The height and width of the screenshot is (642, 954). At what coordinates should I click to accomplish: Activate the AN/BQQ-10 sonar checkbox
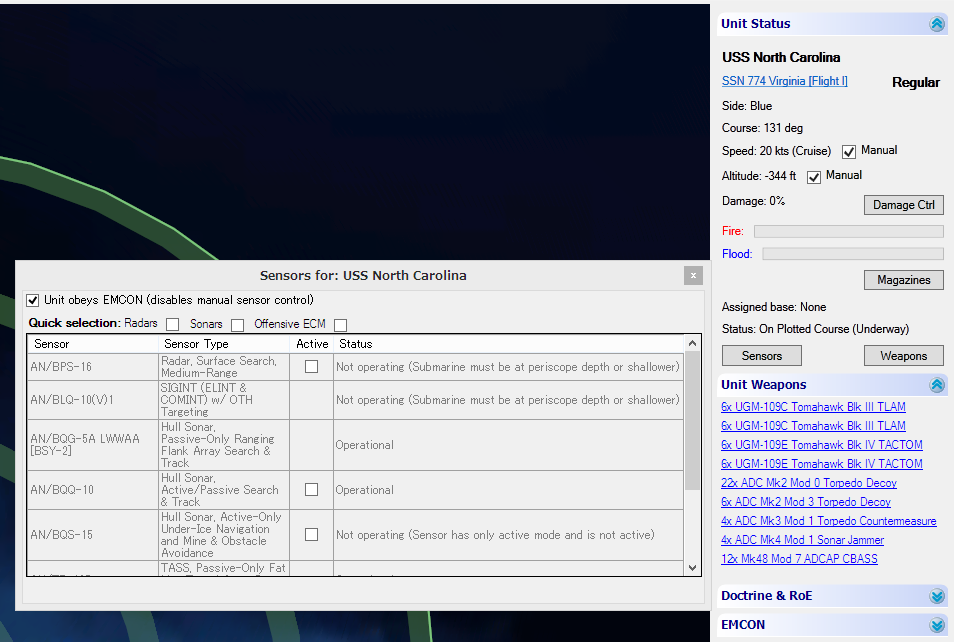tap(312, 490)
